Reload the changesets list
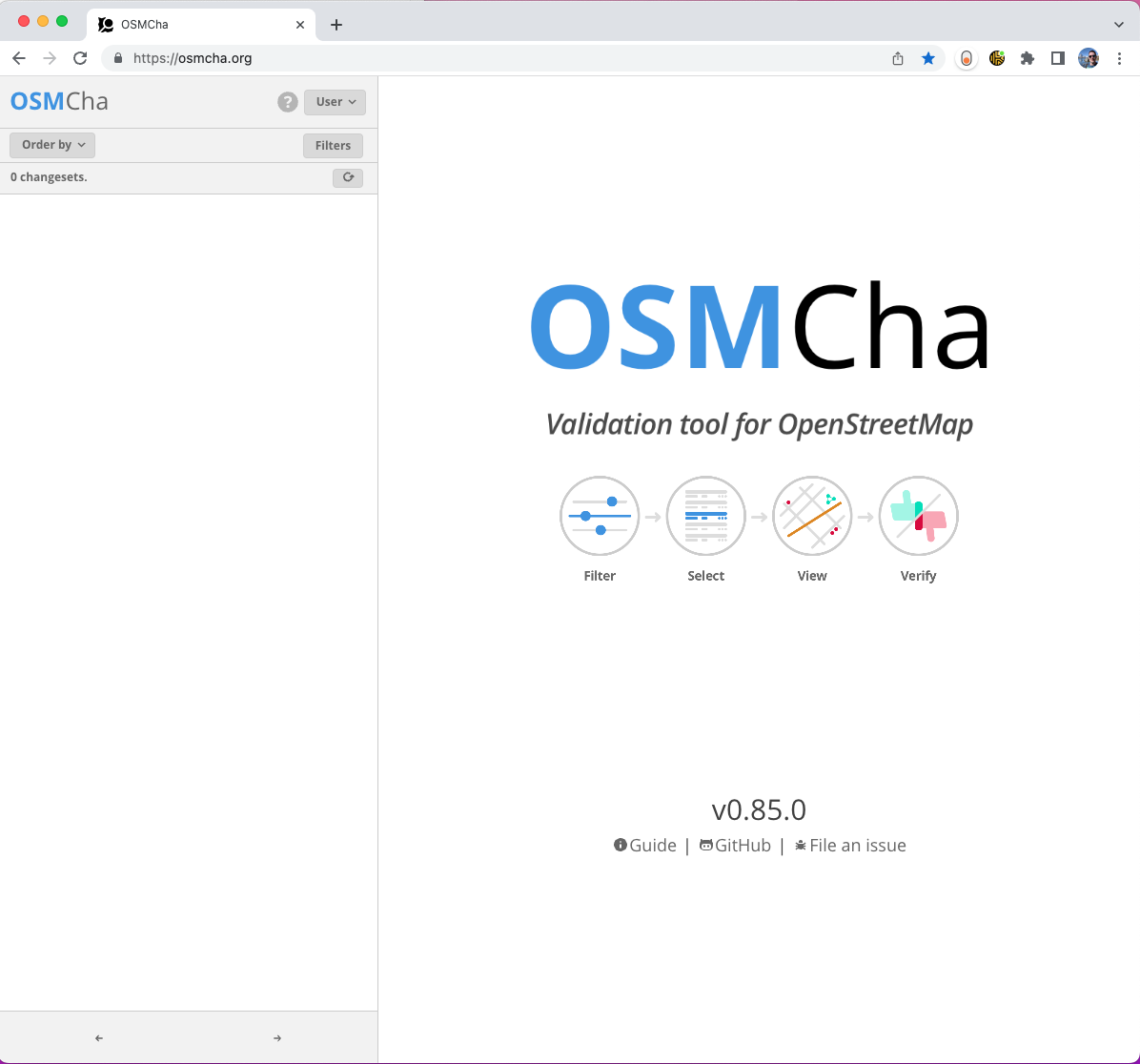 pyautogui.click(x=348, y=177)
